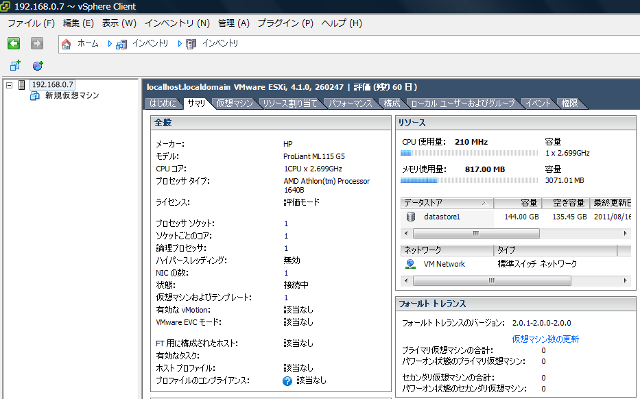Sort by the データストア column header

[447, 203]
